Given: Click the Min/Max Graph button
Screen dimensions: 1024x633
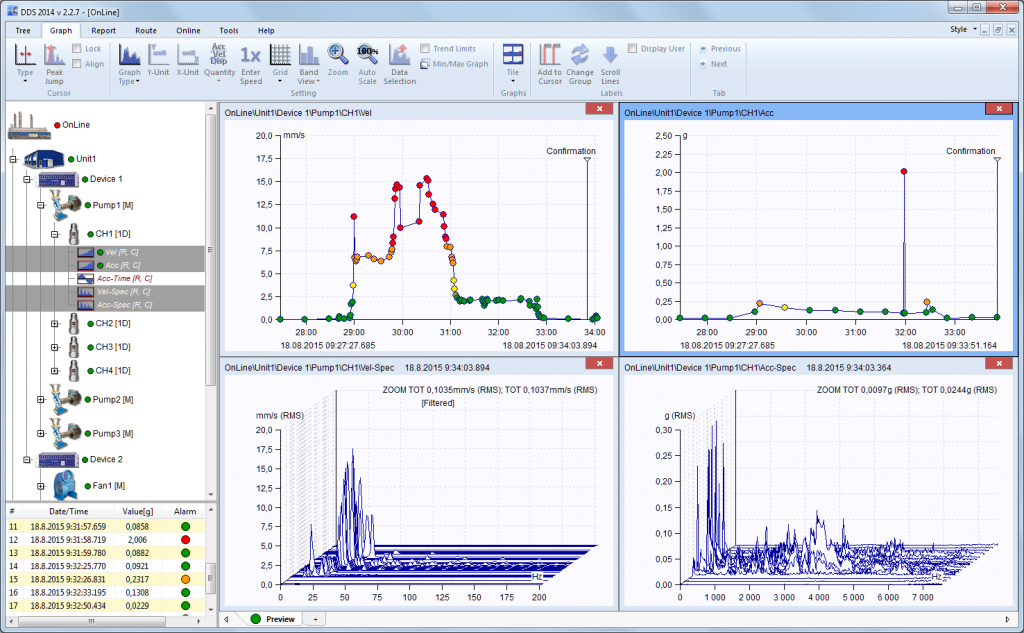Looking at the screenshot, I should (455, 63).
